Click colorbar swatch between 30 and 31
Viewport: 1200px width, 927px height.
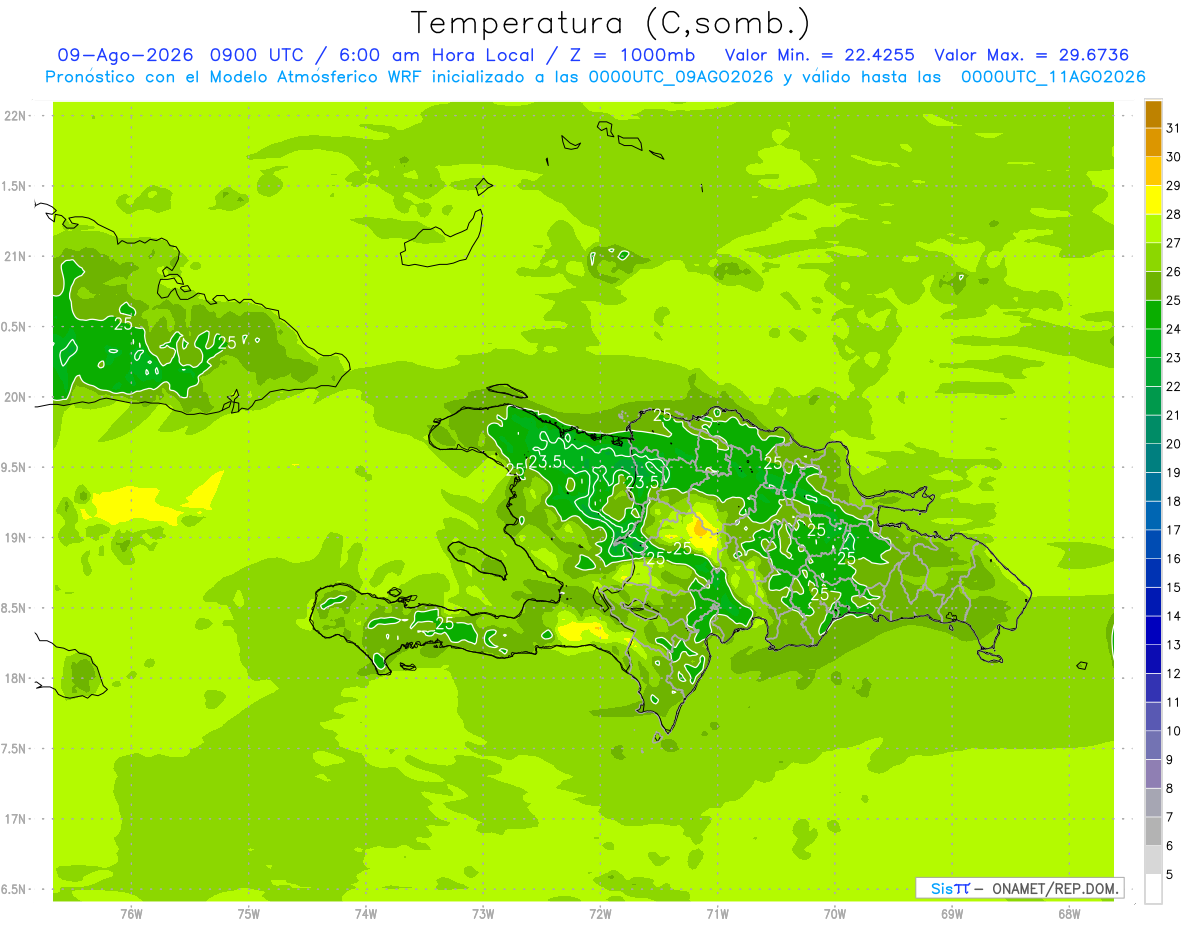[1153, 142]
